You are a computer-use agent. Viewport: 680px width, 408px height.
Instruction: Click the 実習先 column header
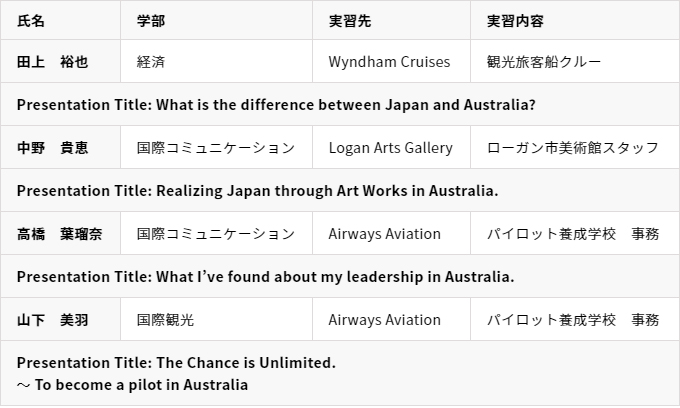pyautogui.click(x=391, y=20)
